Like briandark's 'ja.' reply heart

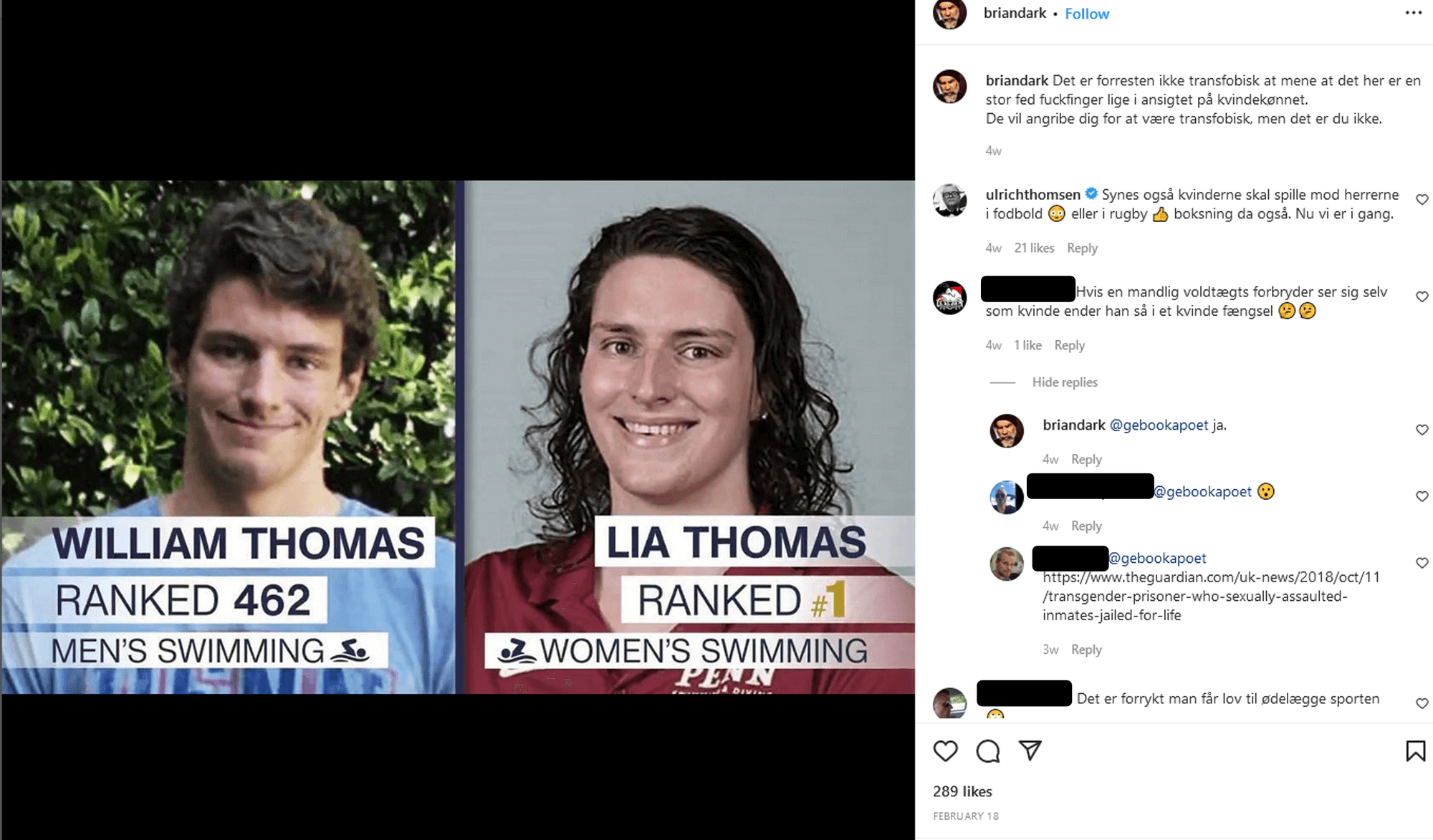click(1422, 430)
